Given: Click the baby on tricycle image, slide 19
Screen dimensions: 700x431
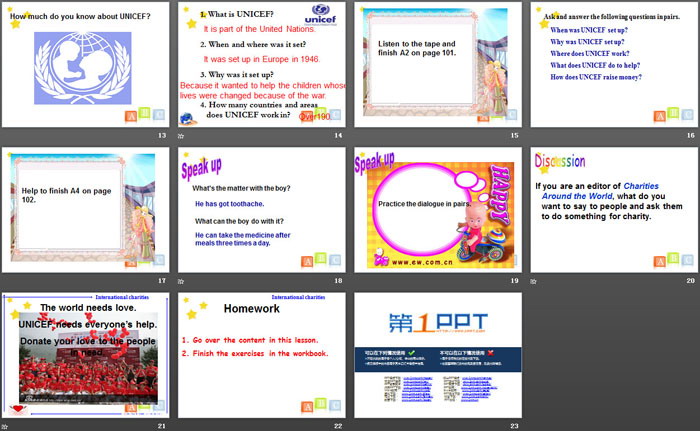Looking at the screenshot, I should 483,233.
